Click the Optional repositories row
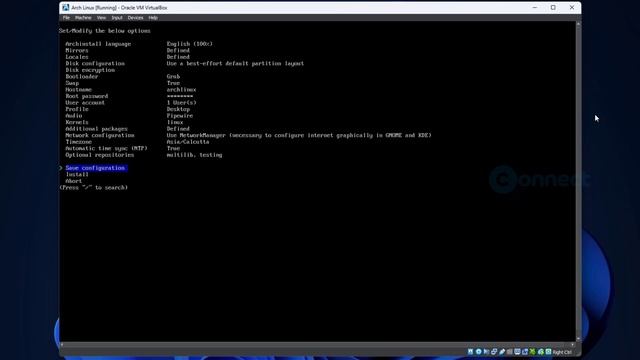This screenshot has width=640, height=360. (144, 155)
